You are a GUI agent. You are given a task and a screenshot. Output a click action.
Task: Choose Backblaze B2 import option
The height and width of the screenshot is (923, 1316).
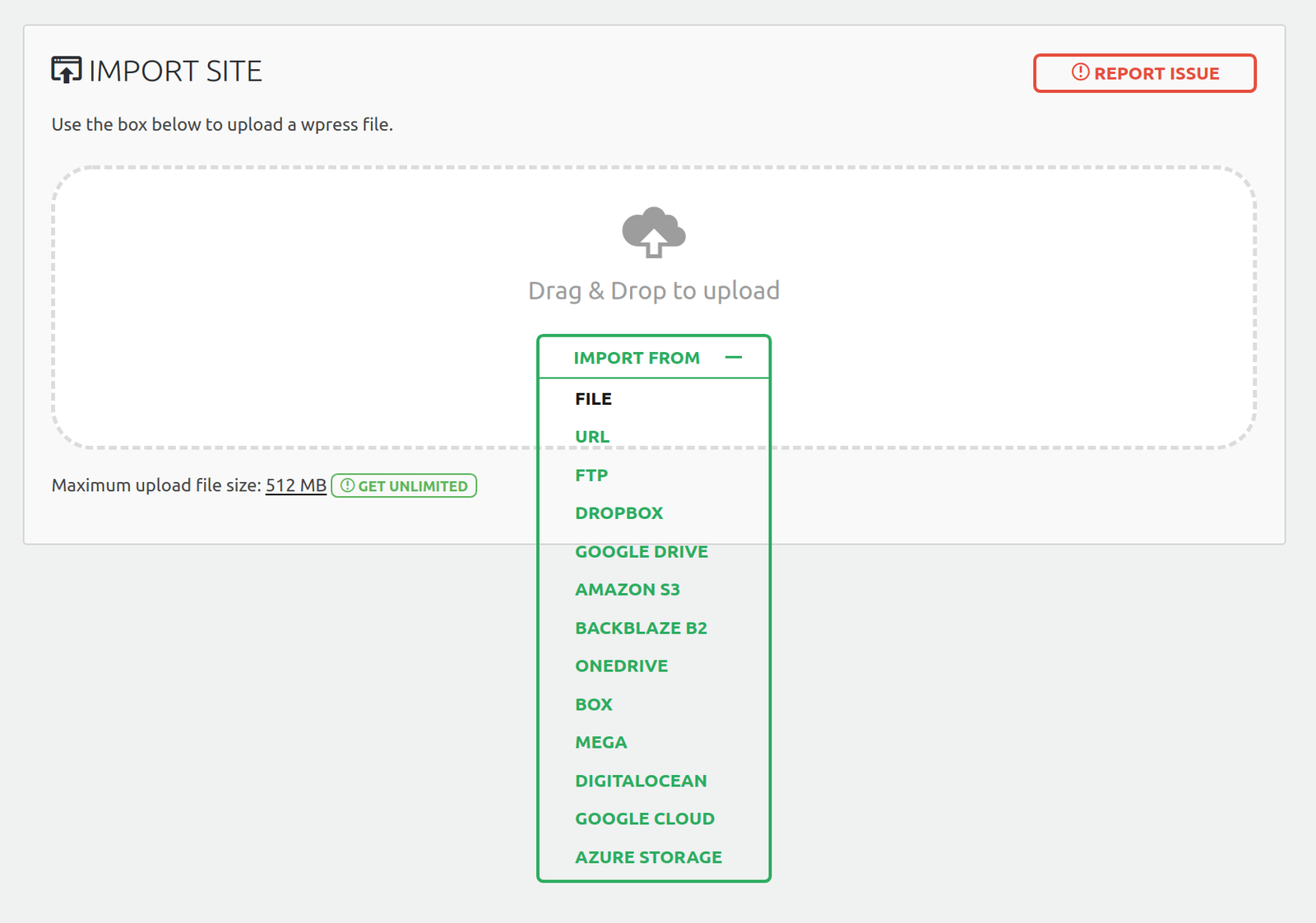[x=641, y=628]
